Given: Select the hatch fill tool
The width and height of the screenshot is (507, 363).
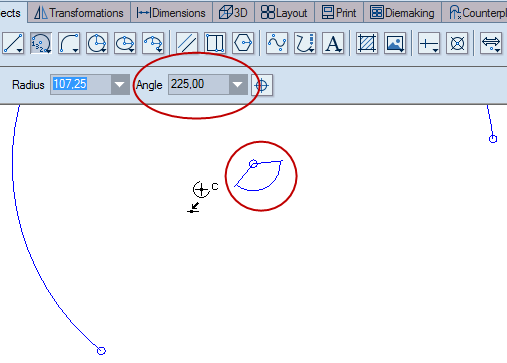Looking at the screenshot, I should pyautogui.click(x=367, y=43).
